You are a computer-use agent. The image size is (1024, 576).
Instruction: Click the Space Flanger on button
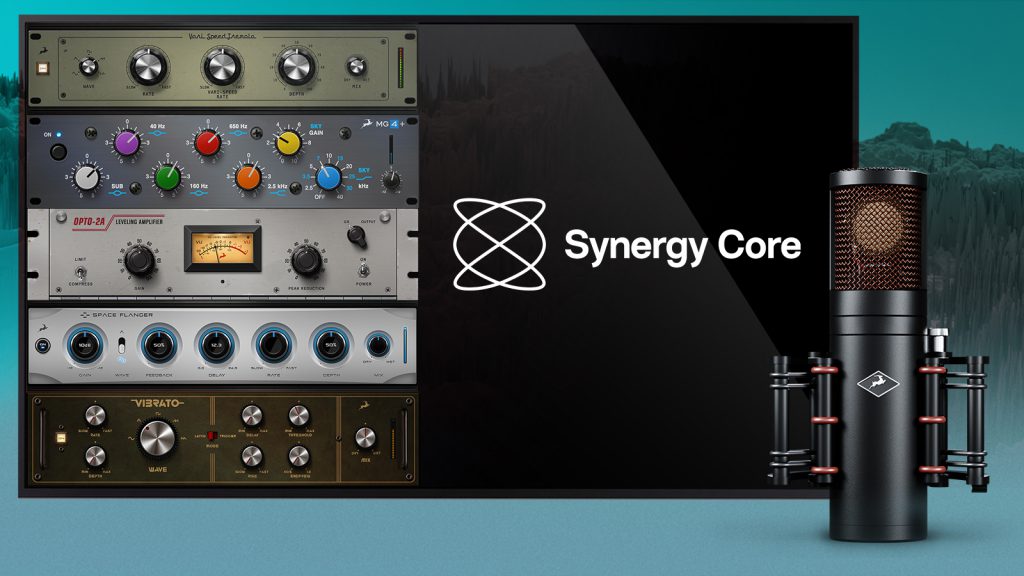click(x=43, y=345)
